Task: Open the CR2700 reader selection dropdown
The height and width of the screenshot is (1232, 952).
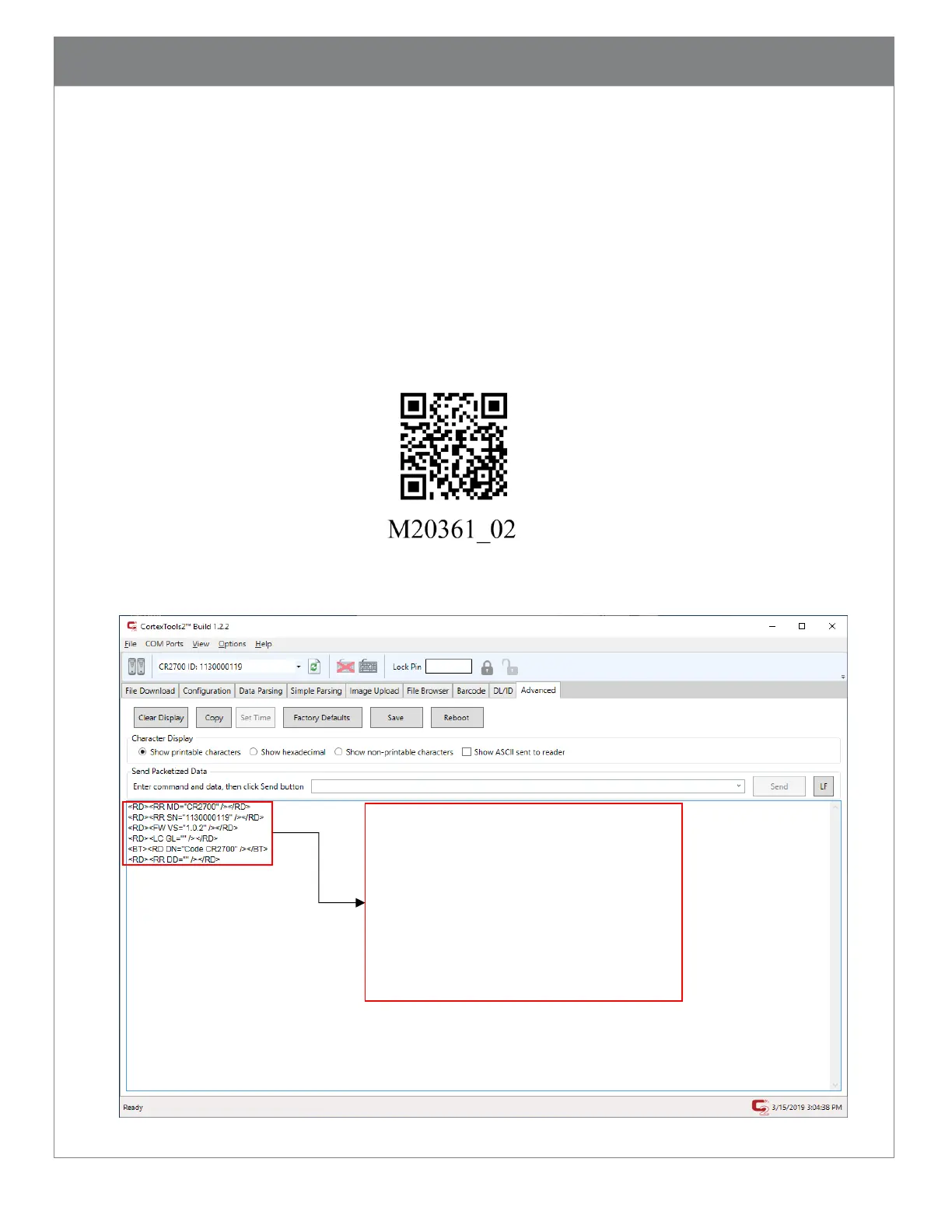Action: tap(299, 667)
